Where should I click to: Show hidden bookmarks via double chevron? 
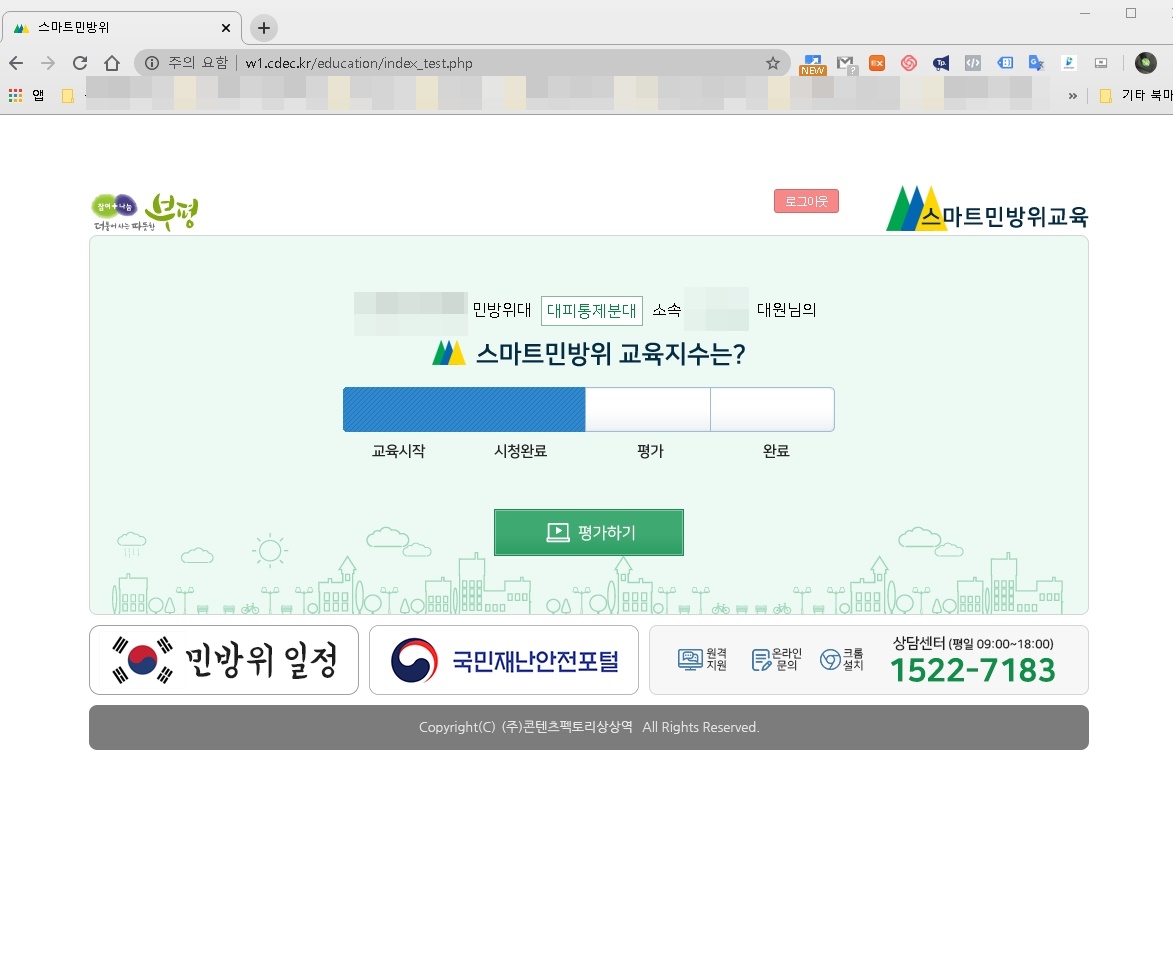click(x=1073, y=96)
